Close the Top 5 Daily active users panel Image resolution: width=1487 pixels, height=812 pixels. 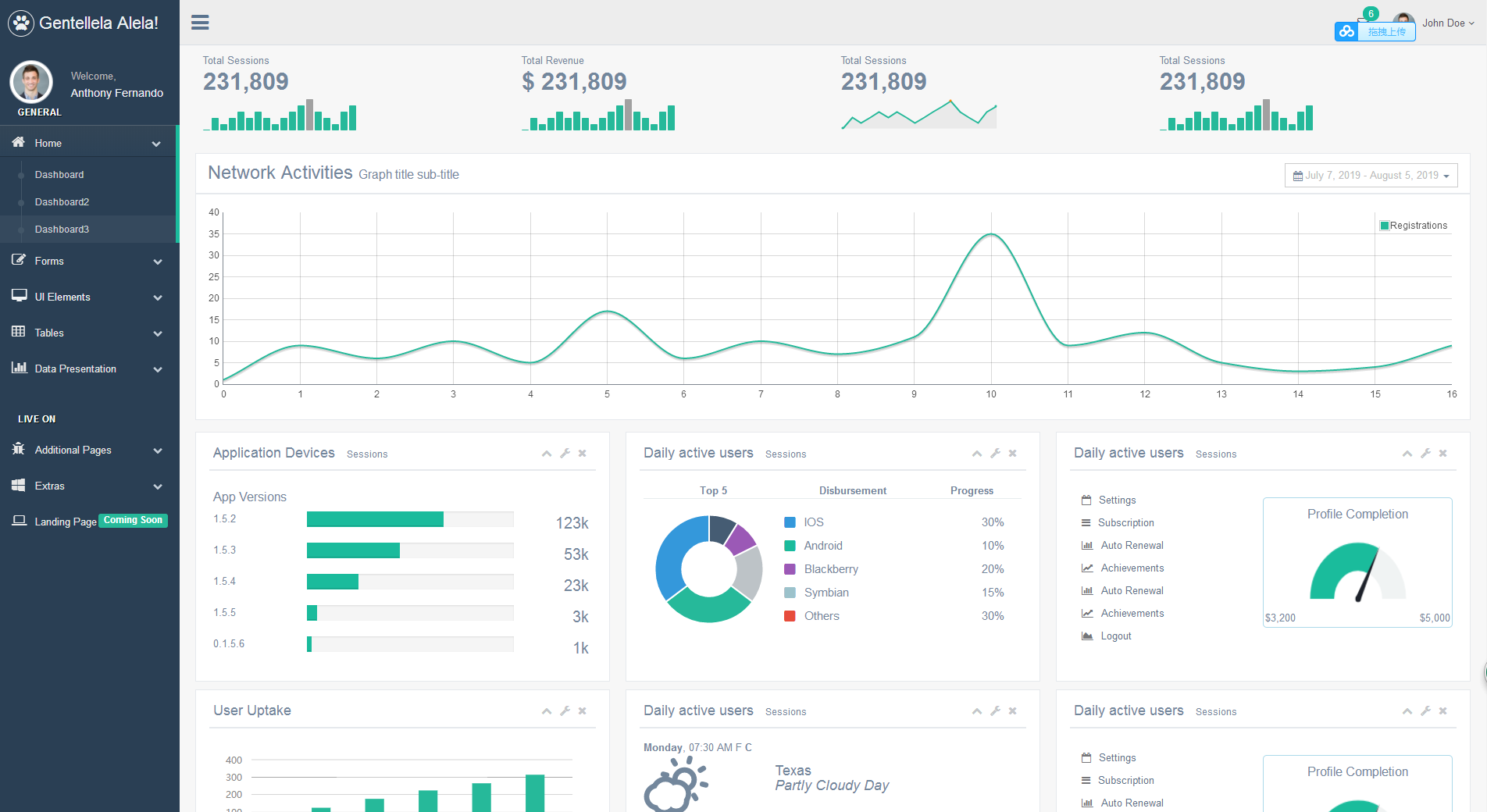click(1013, 453)
